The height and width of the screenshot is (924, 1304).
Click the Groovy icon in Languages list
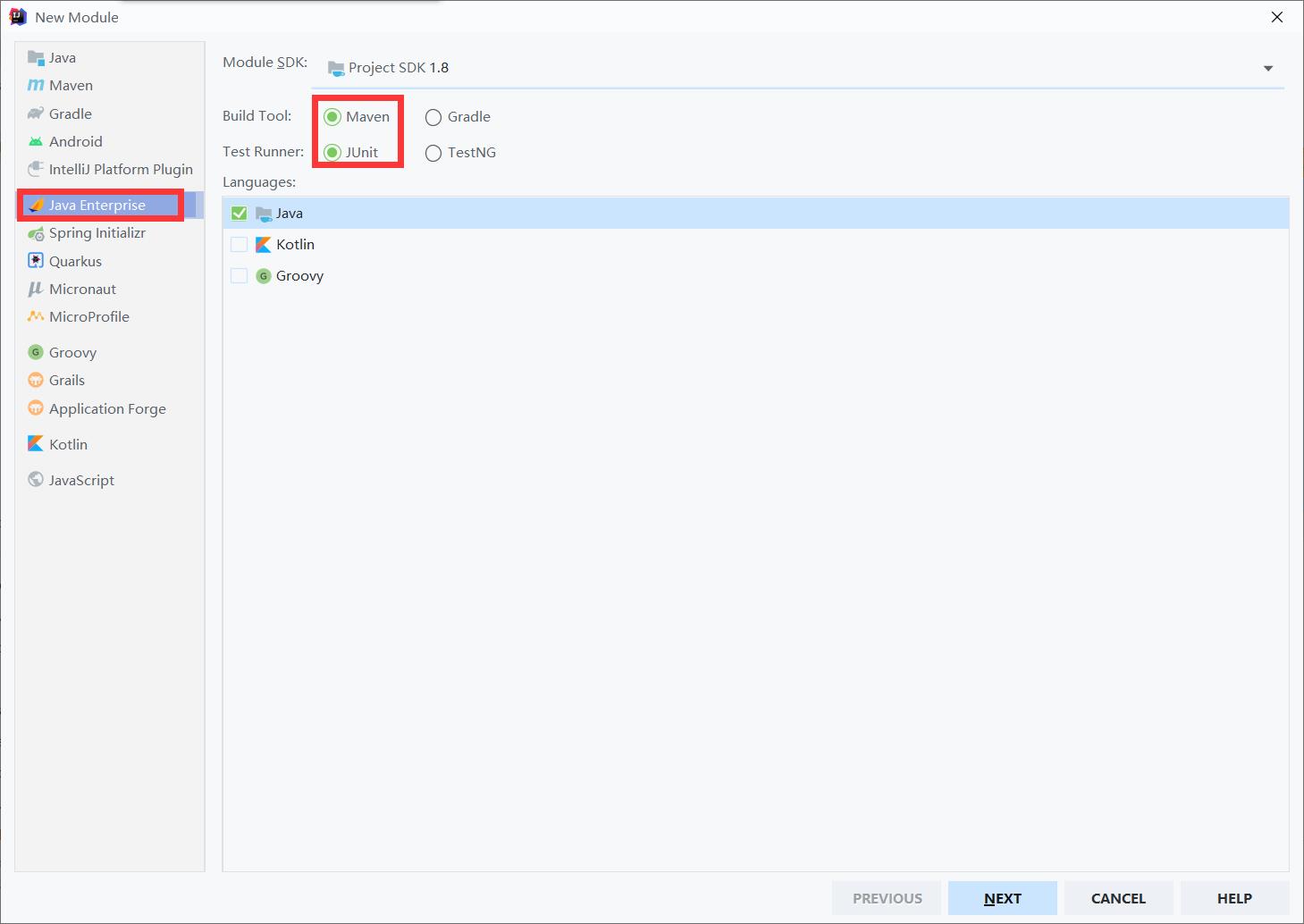click(x=264, y=276)
